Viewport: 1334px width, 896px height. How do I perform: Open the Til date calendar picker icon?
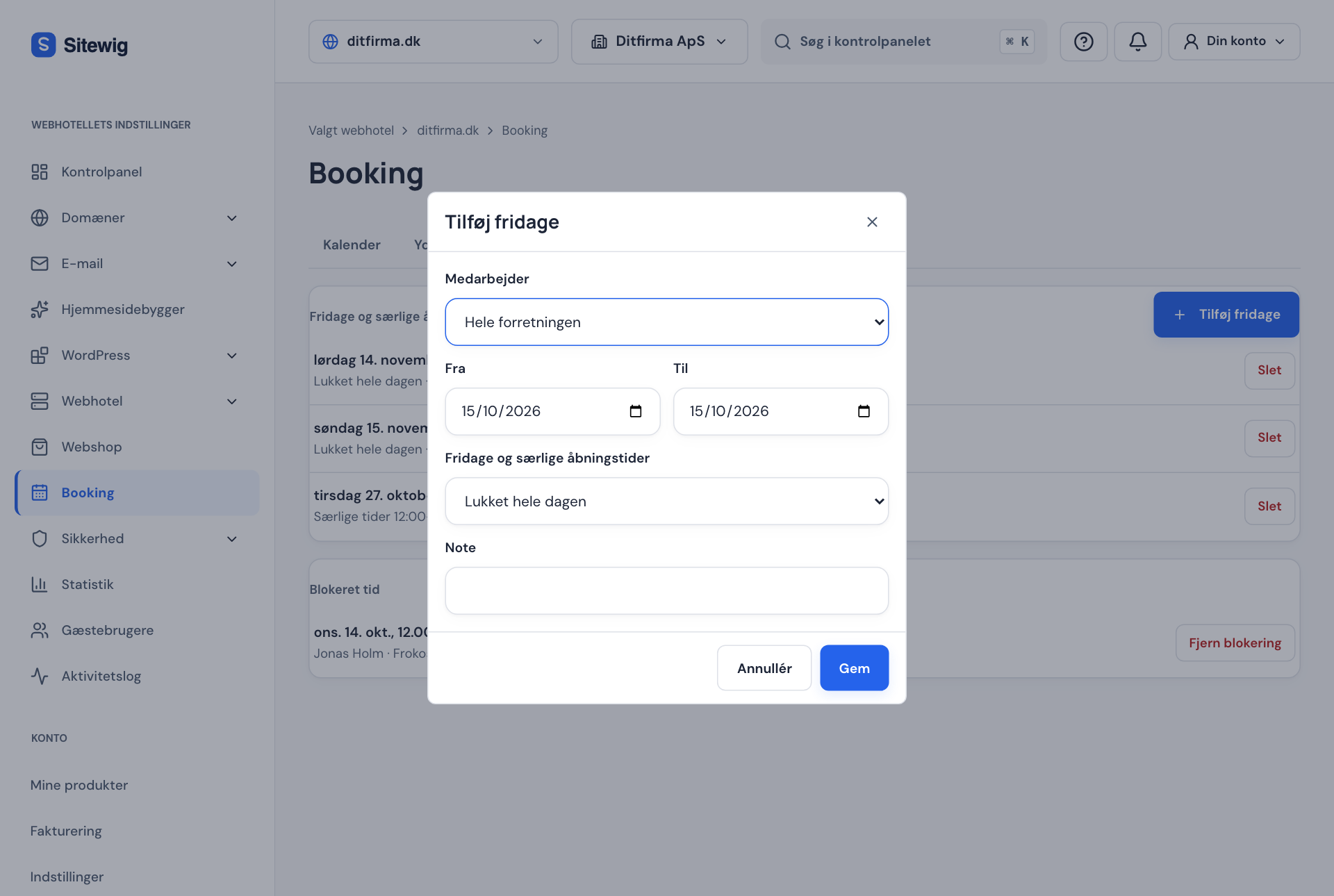(x=864, y=411)
